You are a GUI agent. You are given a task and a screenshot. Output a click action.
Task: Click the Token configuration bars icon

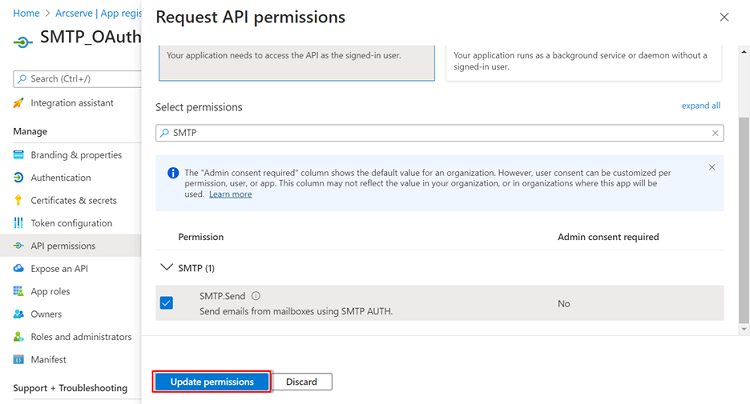click(18, 223)
